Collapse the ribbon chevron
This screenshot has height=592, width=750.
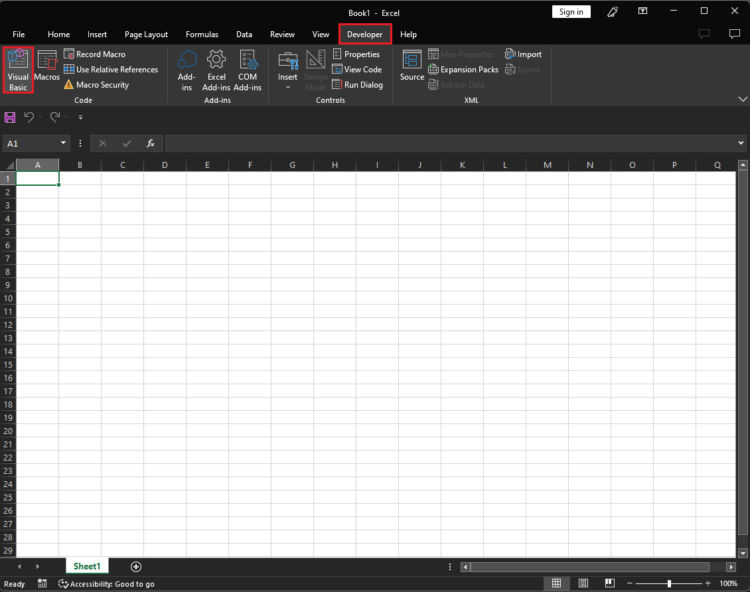pos(742,99)
